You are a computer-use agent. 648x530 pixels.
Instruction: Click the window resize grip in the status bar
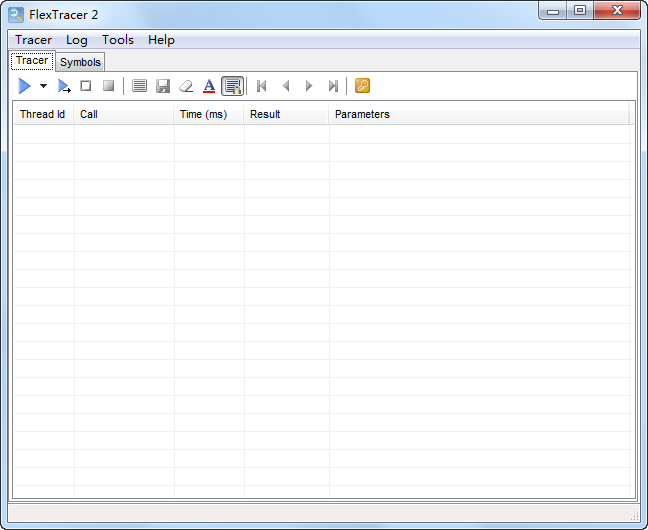coord(635,516)
